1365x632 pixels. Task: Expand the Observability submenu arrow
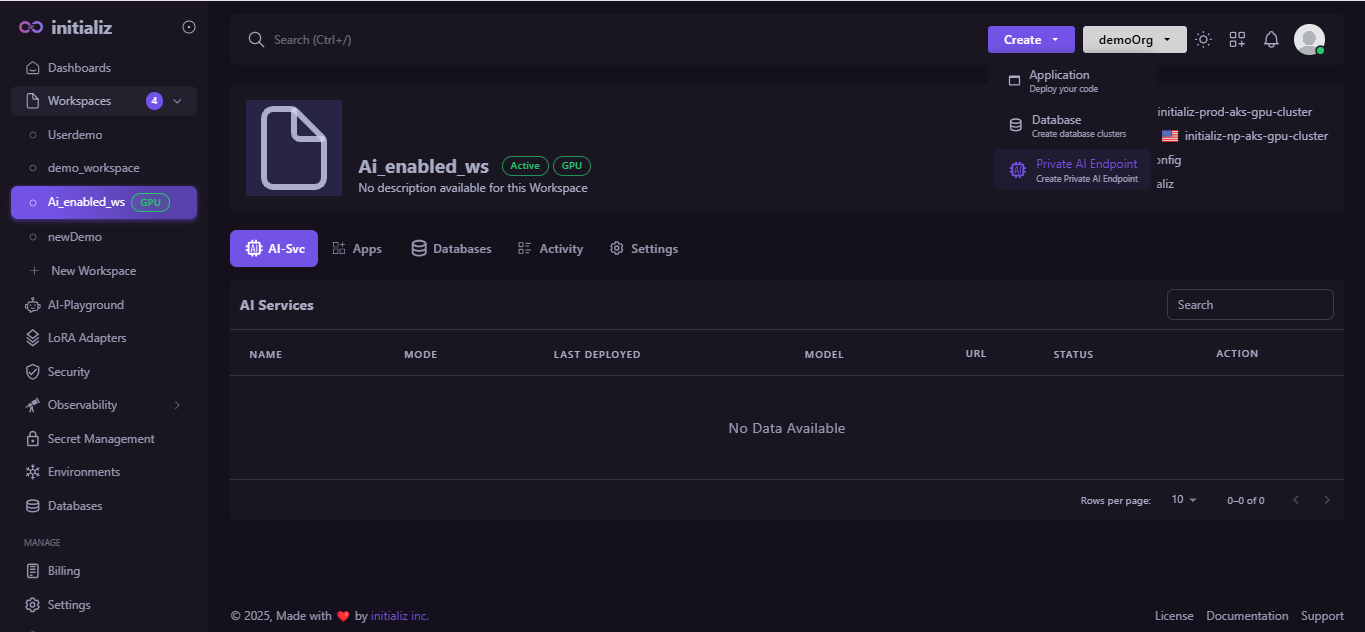[177, 405]
